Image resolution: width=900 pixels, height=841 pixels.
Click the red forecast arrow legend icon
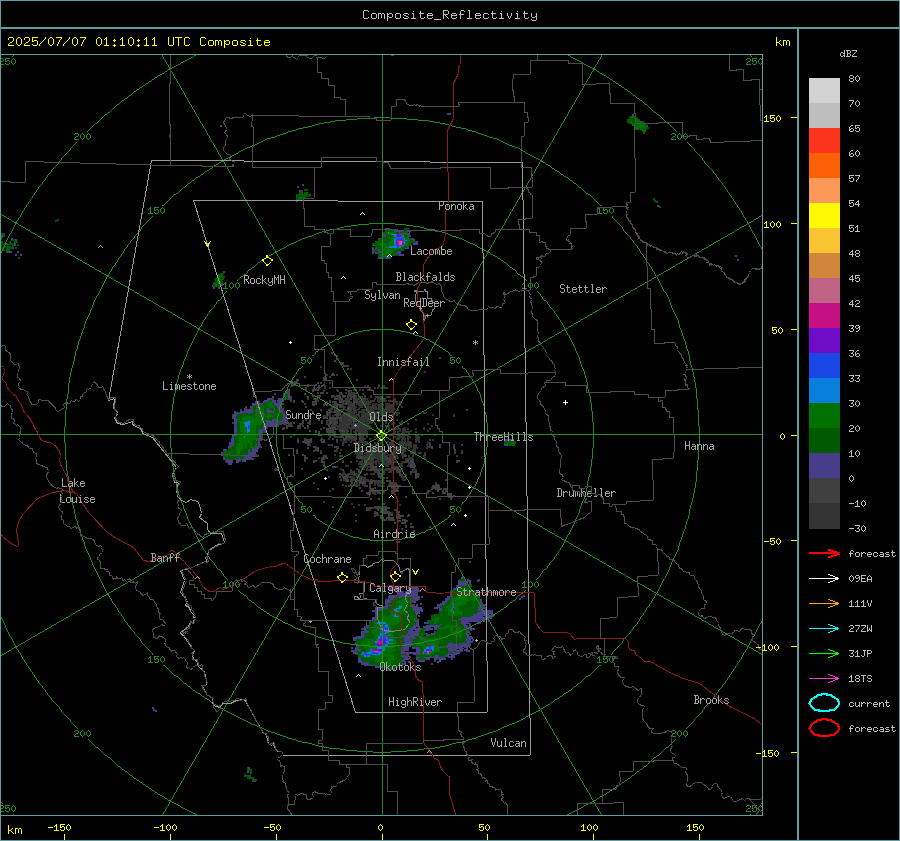click(x=824, y=553)
